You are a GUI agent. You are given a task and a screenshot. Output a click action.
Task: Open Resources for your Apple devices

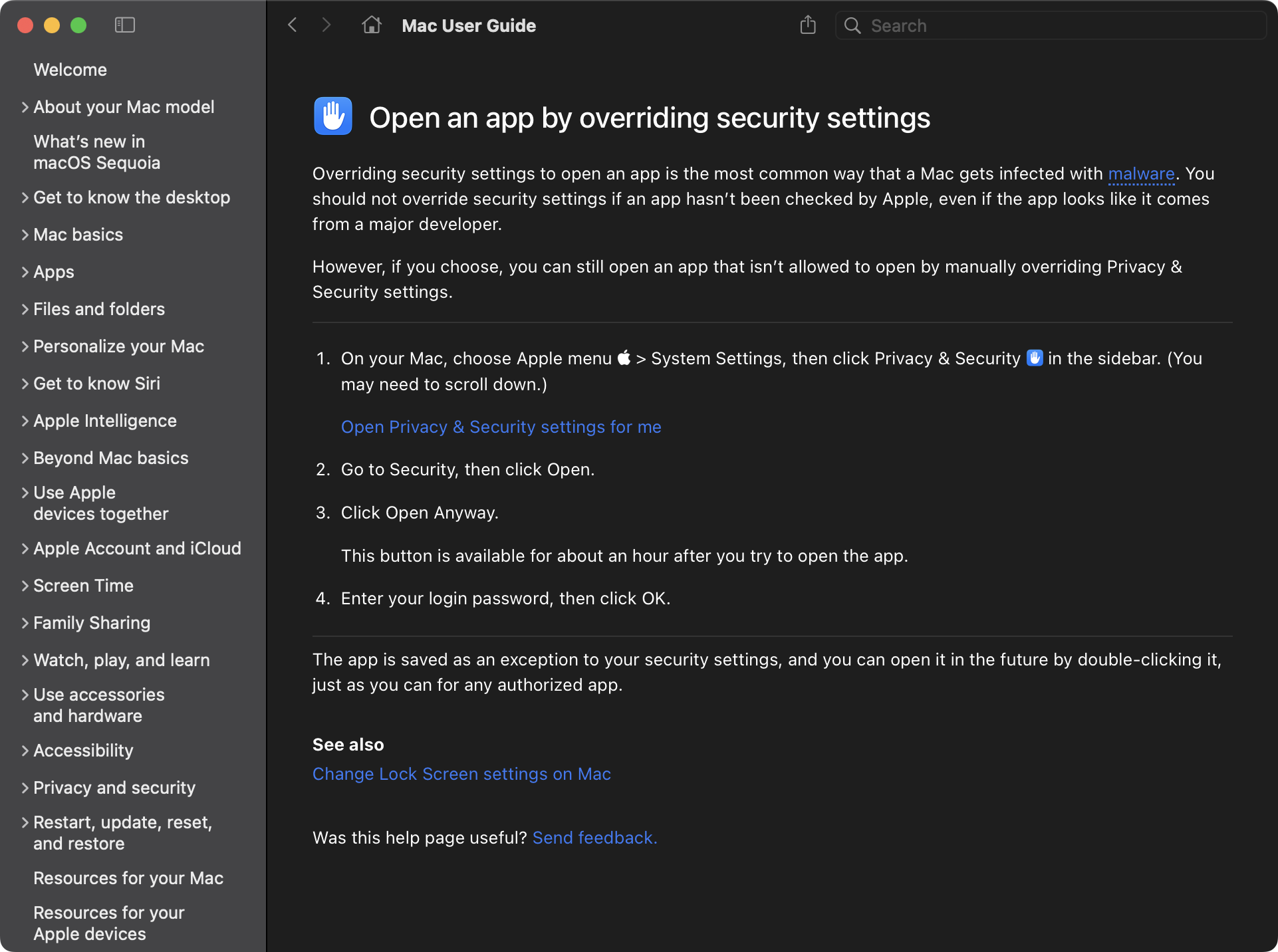109,923
